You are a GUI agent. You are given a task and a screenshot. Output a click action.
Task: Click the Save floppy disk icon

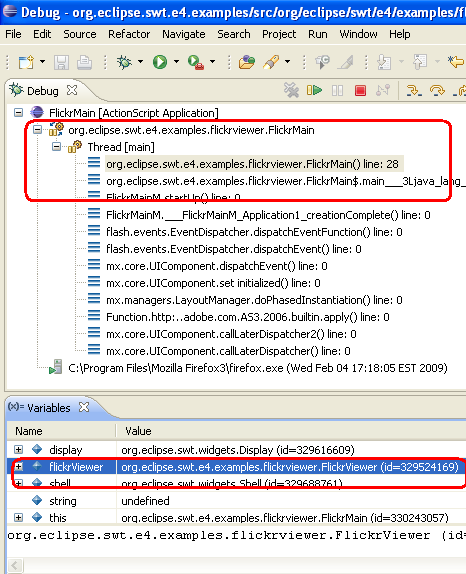pos(61,62)
